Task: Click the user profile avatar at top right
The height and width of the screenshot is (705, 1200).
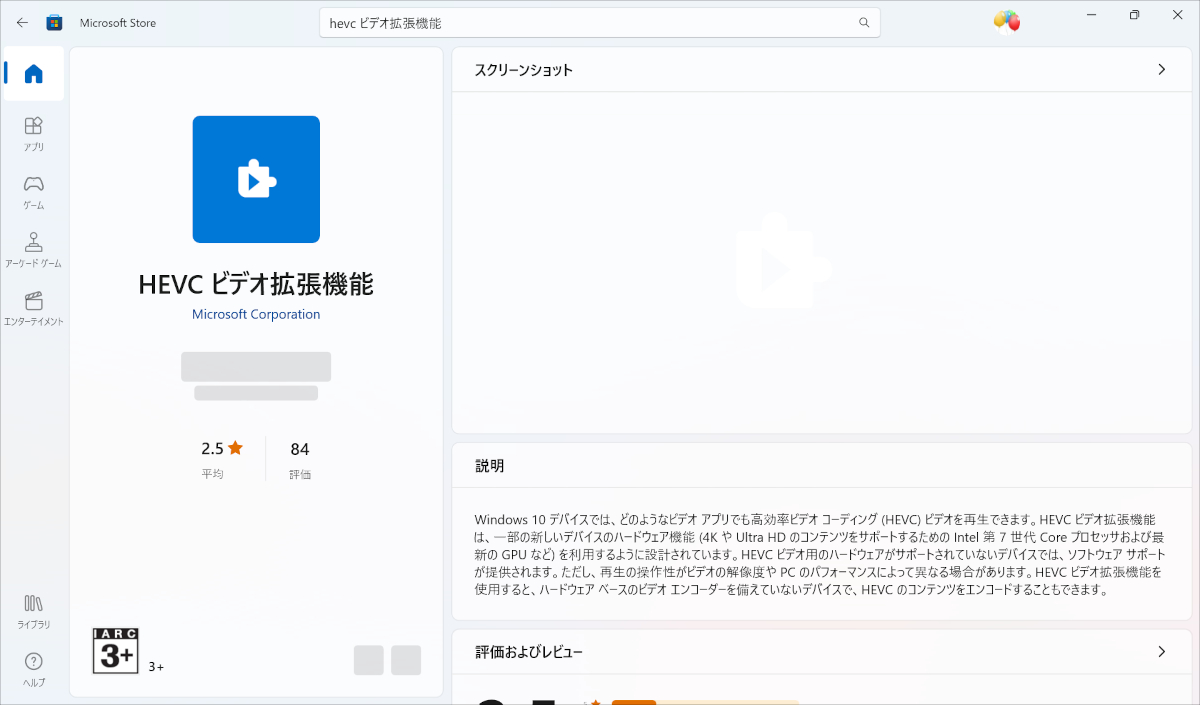Action: [1006, 21]
